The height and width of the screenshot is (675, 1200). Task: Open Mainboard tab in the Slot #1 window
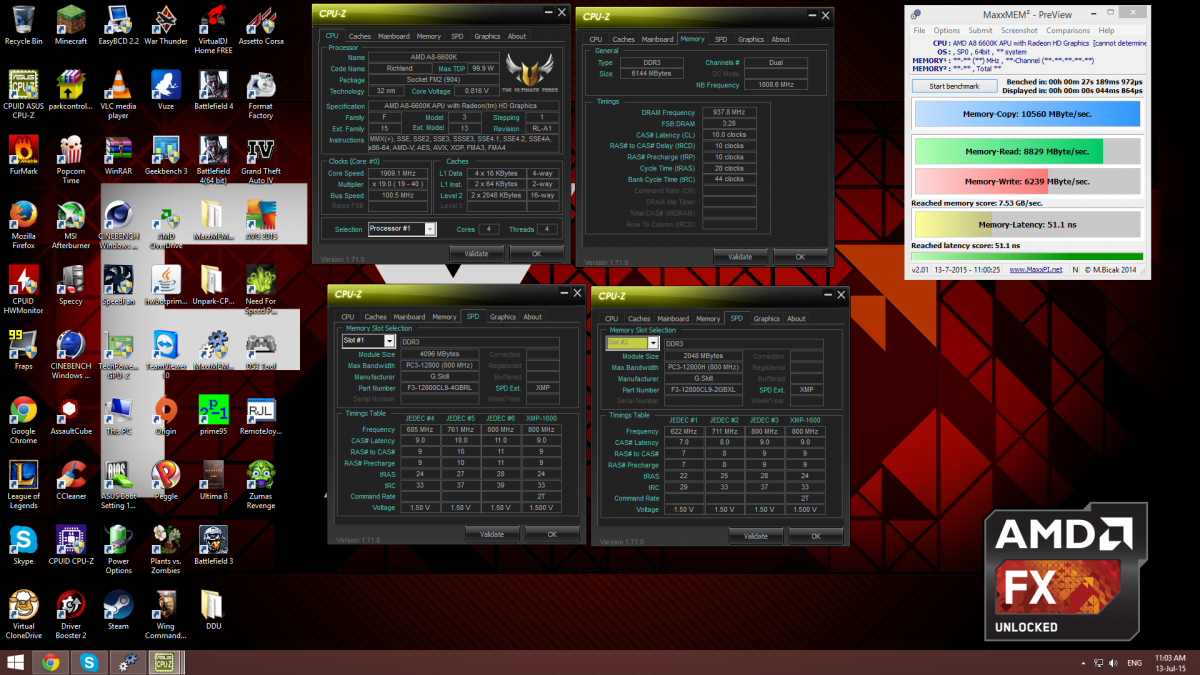tap(409, 317)
